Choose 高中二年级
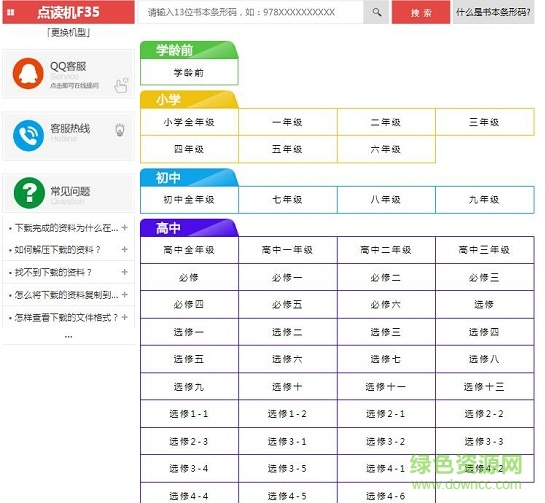Screen dimensions: 545x503 (386, 250)
